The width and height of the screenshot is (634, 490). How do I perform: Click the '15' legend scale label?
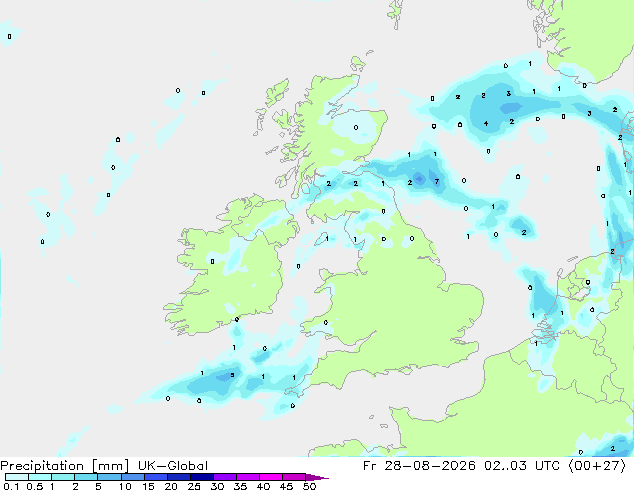coord(148,486)
